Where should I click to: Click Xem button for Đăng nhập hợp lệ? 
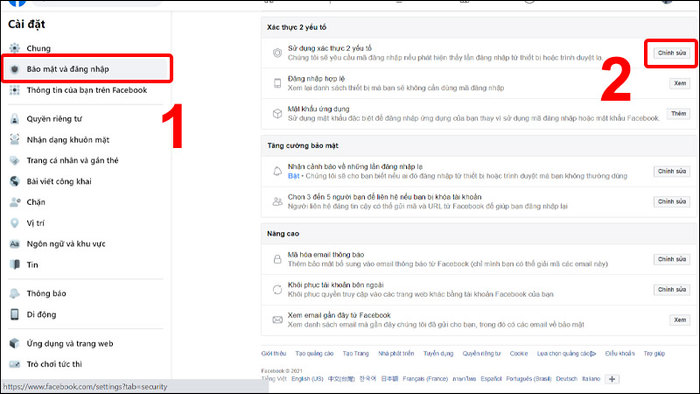679,83
